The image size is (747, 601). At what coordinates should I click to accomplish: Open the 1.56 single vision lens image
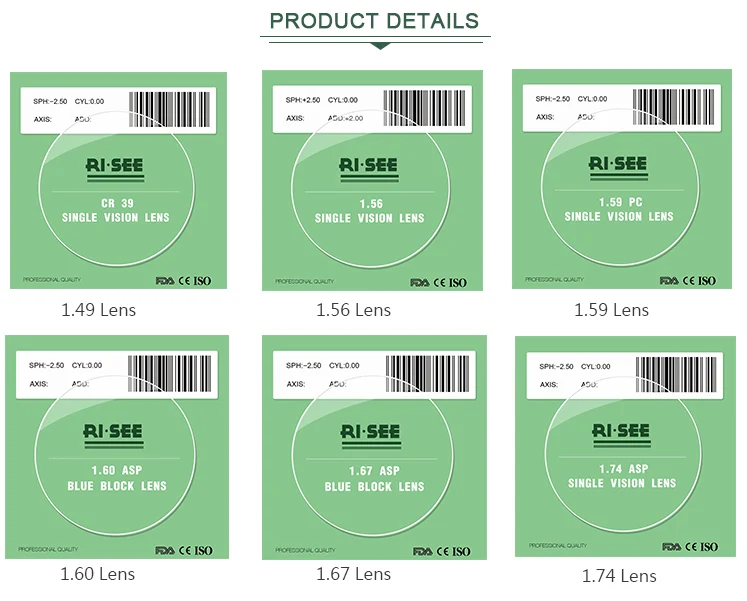click(x=371, y=180)
